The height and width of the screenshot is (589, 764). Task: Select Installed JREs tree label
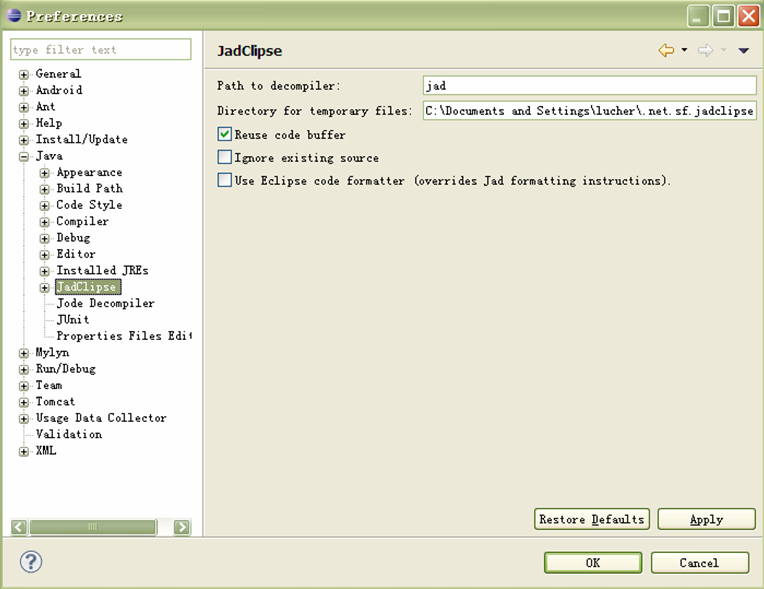tap(102, 270)
